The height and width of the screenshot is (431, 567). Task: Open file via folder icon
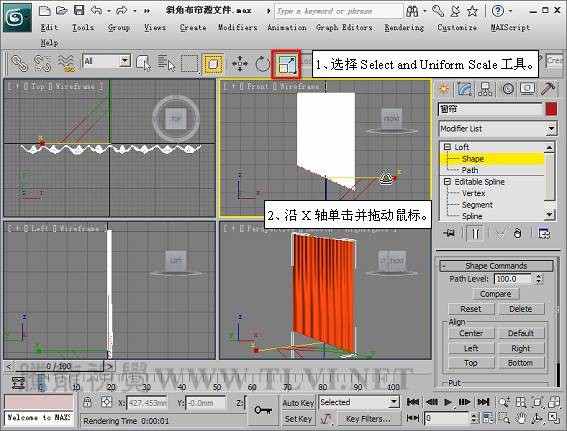pyautogui.click(x=61, y=10)
